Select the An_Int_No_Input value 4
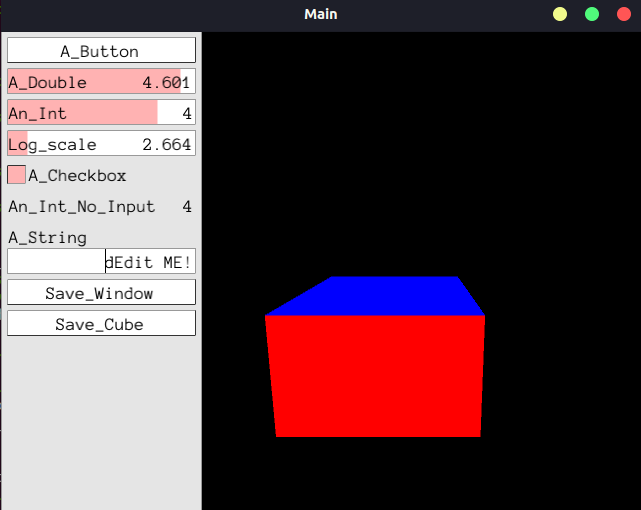641x510 pixels. coord(187,206)
